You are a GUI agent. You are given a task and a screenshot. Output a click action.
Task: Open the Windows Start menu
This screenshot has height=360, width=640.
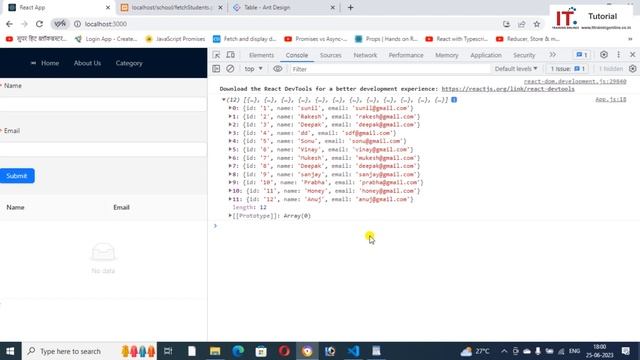click(11, 351)
